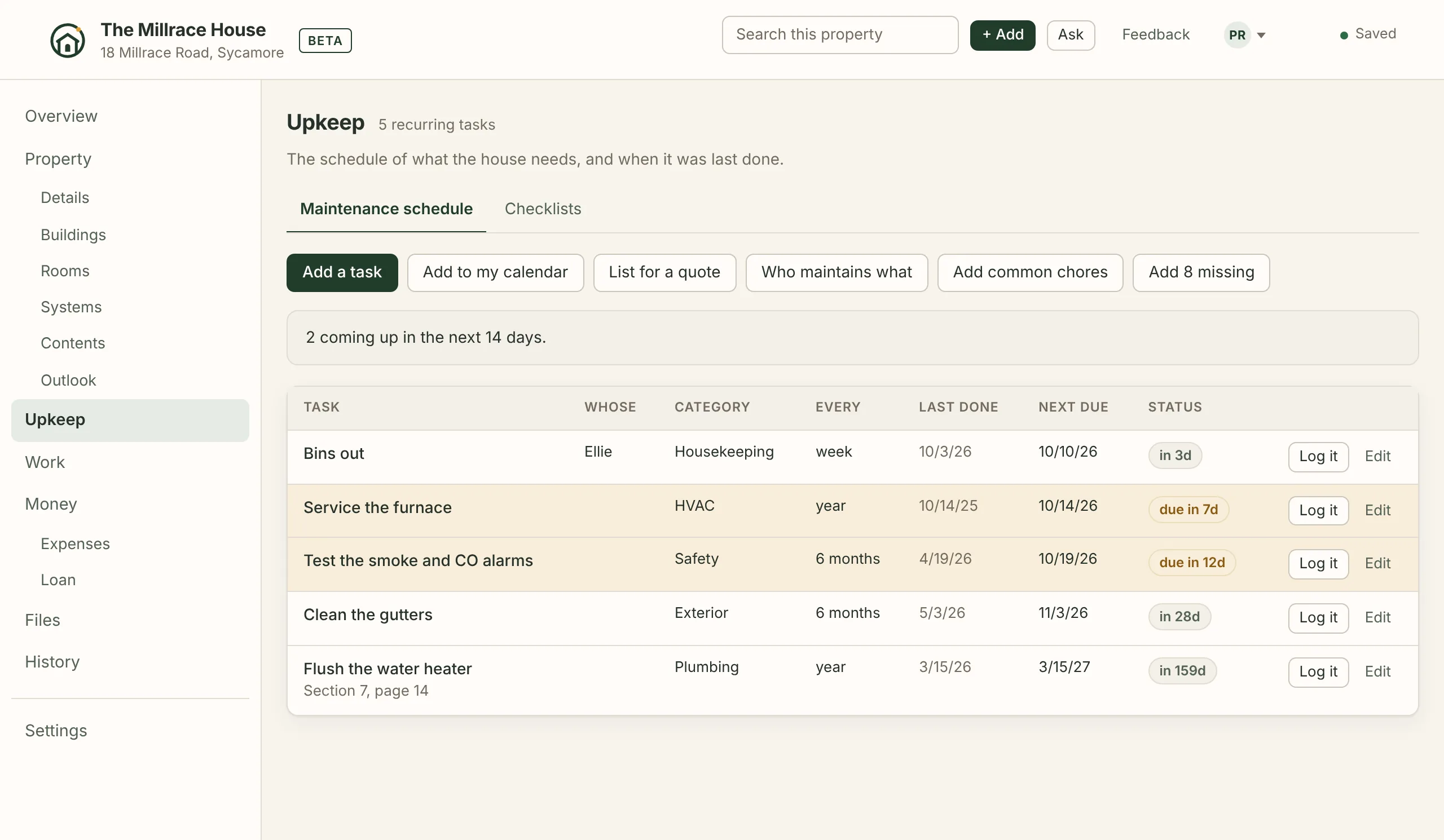
Task: Sort by the NEXT DUE column header
Action: [x=1073, y=407]
